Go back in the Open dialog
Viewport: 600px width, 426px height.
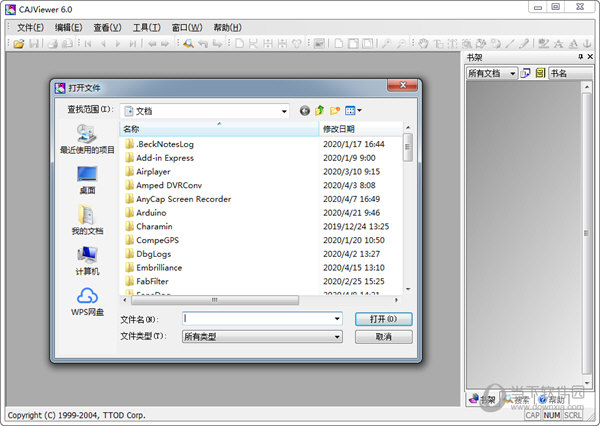tap(305, 111)
